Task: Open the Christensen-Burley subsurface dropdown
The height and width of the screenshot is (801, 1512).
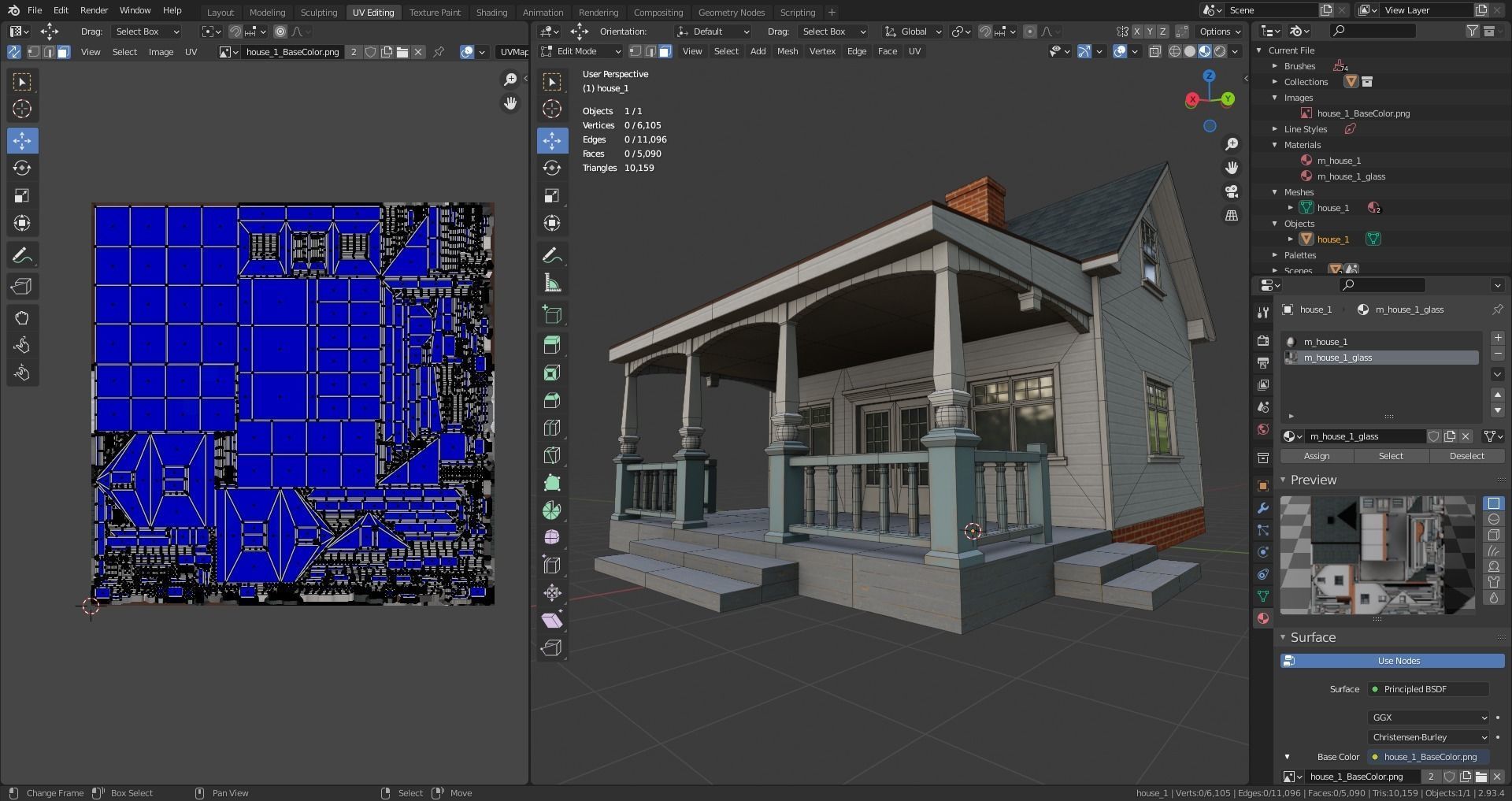Action: (x=1429, y=737)
